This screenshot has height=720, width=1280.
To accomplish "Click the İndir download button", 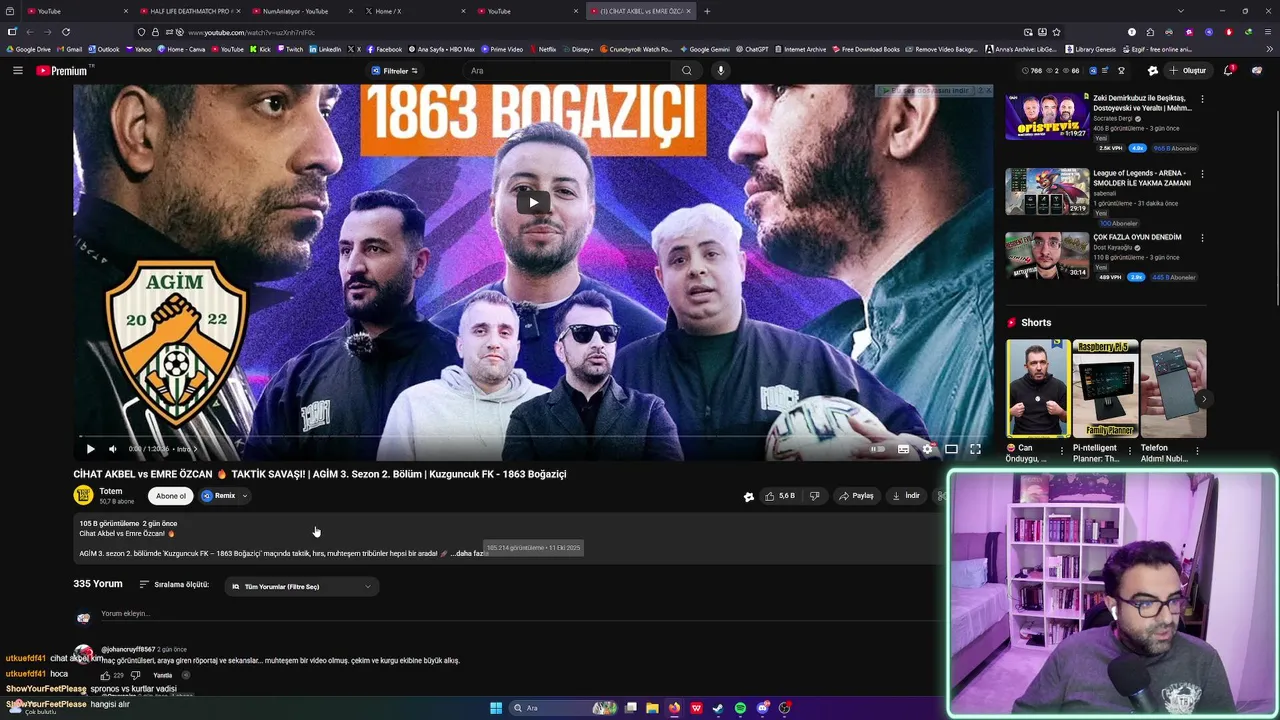I will [x=906, y=496].
